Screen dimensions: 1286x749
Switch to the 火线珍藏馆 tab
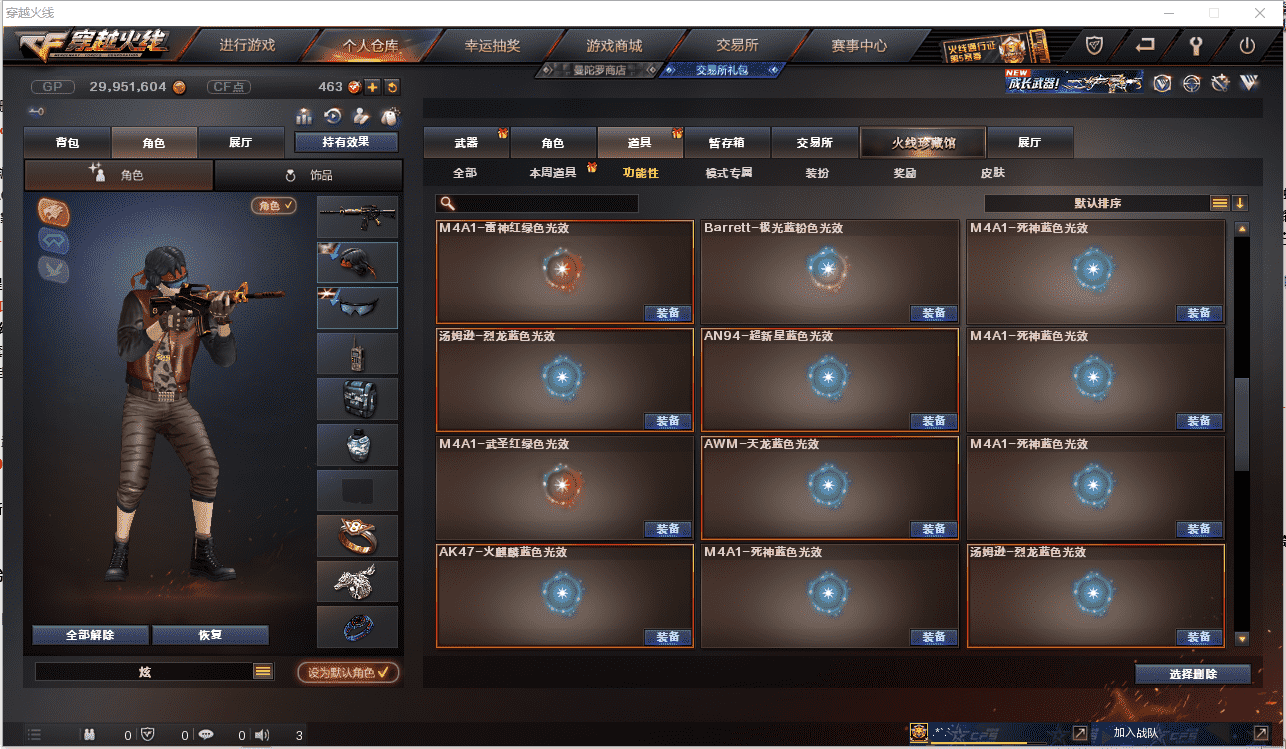pyautogui.click(x=923, y=143)
